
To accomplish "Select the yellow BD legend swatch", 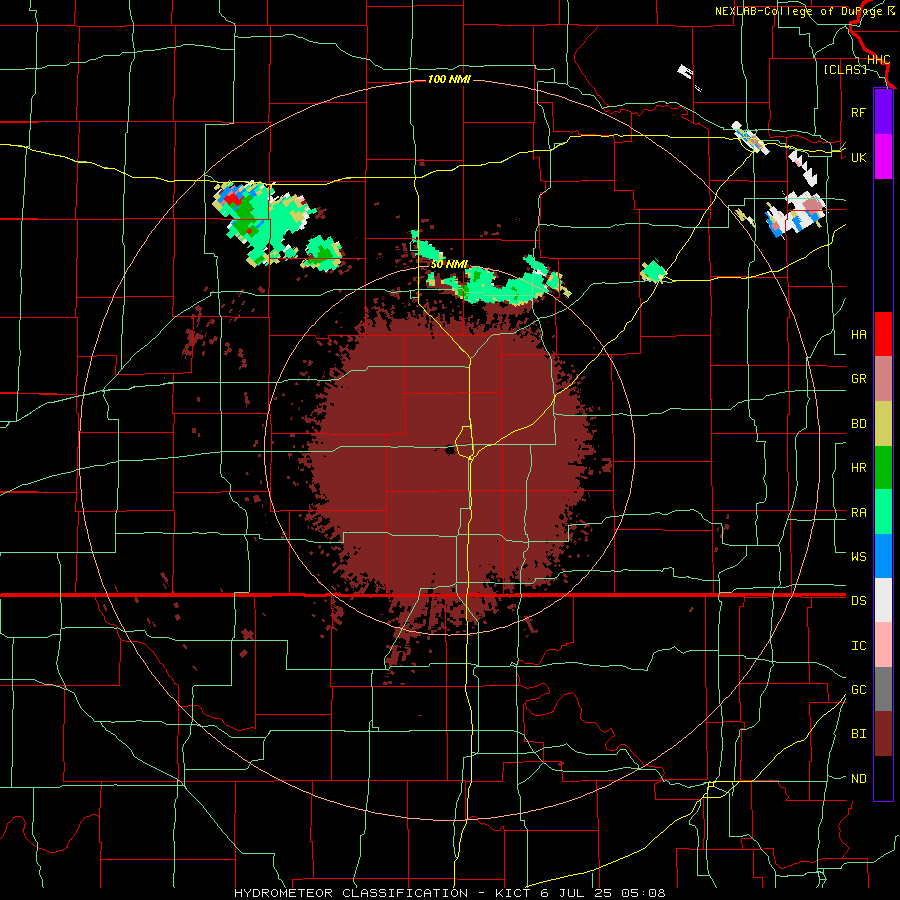I will [883, 423].
